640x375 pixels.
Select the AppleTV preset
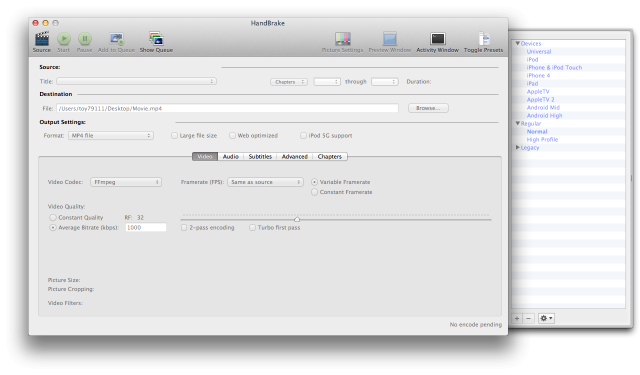tap(538, 91)
